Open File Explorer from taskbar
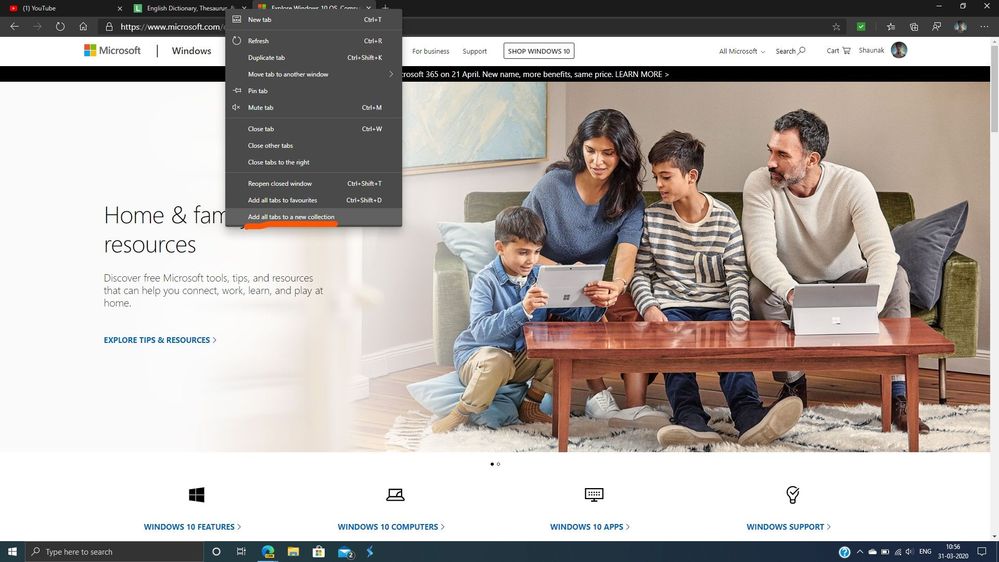Viewport: 999px width, 562px height. pyautogui.click(x=293, y=552)
